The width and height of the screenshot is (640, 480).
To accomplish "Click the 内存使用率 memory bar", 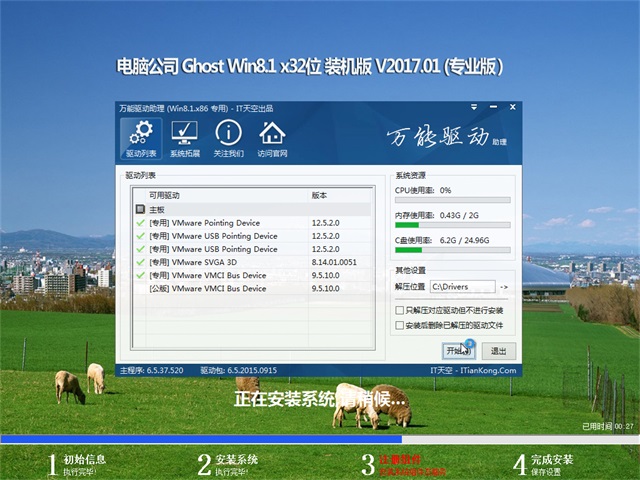I will click(452, 225).
